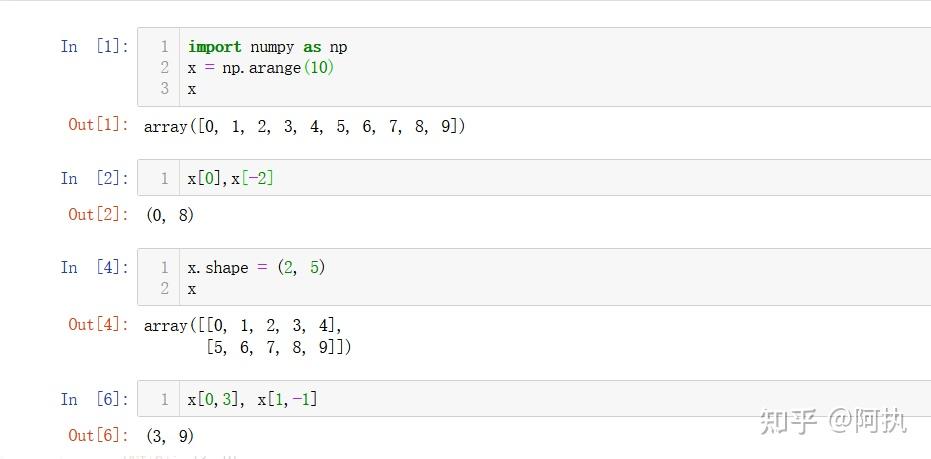
Task: Click the lone x on line 3
Action: pos(192,90)
